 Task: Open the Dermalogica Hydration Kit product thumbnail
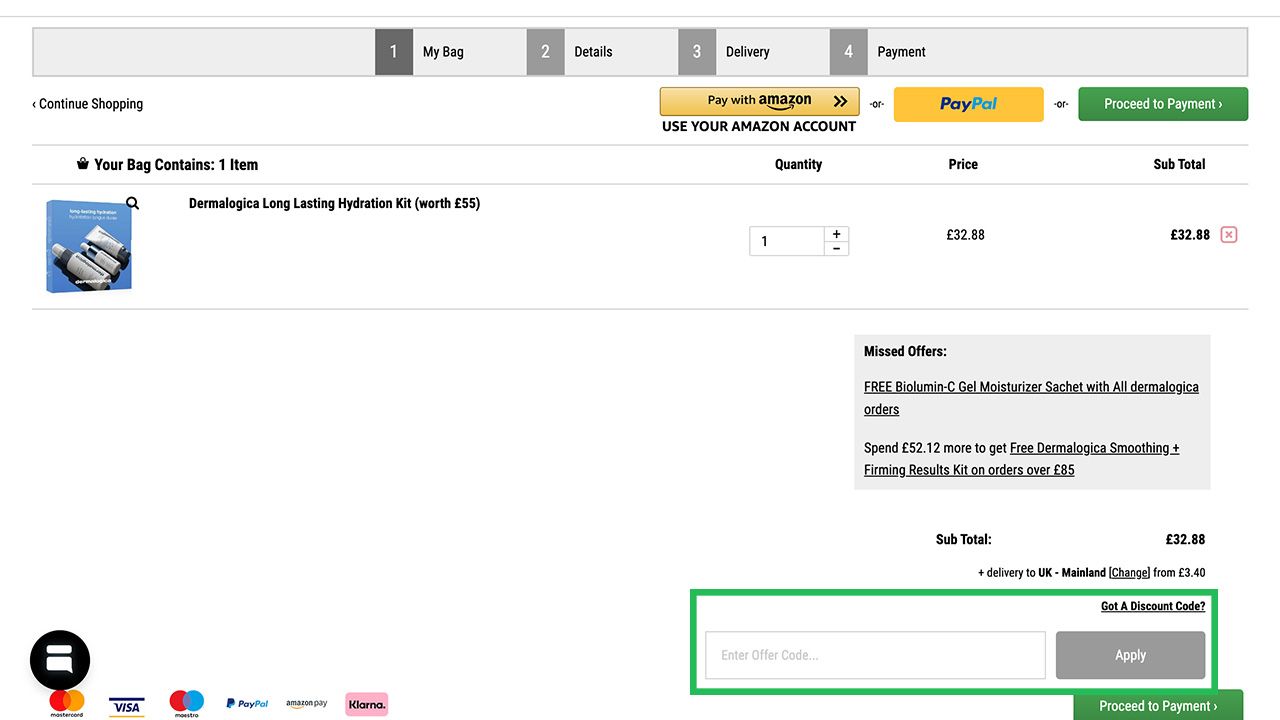pos(89,246)
